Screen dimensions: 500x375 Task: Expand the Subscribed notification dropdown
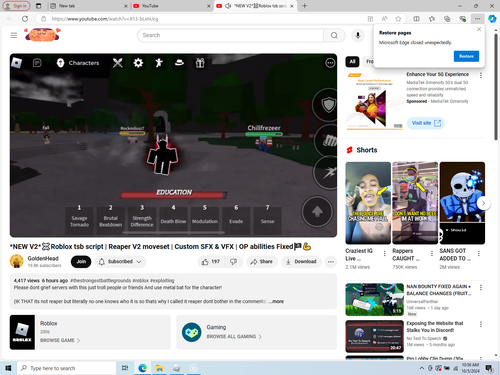(x=120, y=262)
